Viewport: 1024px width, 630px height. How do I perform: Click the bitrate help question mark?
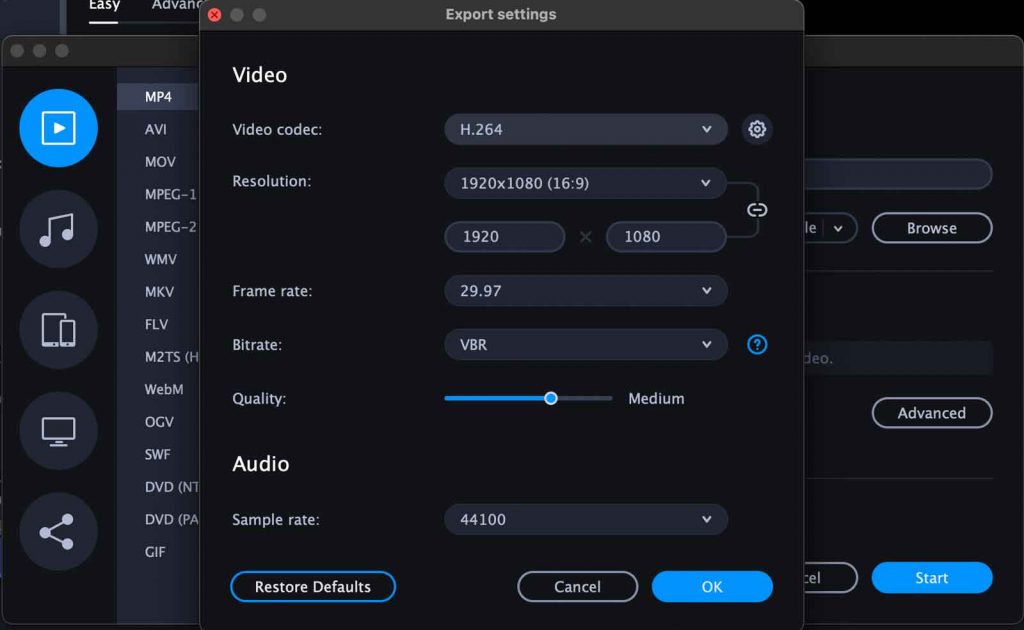[x=757, y=344]
